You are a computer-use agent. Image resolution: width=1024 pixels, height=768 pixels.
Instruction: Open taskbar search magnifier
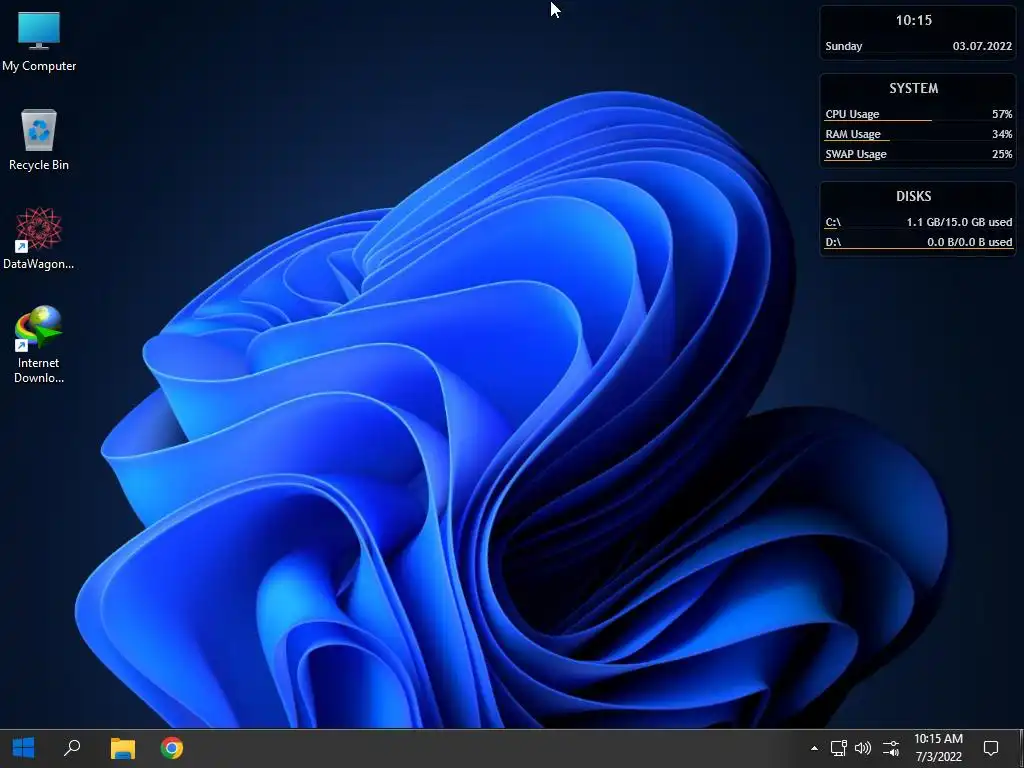tap(72, 748)
